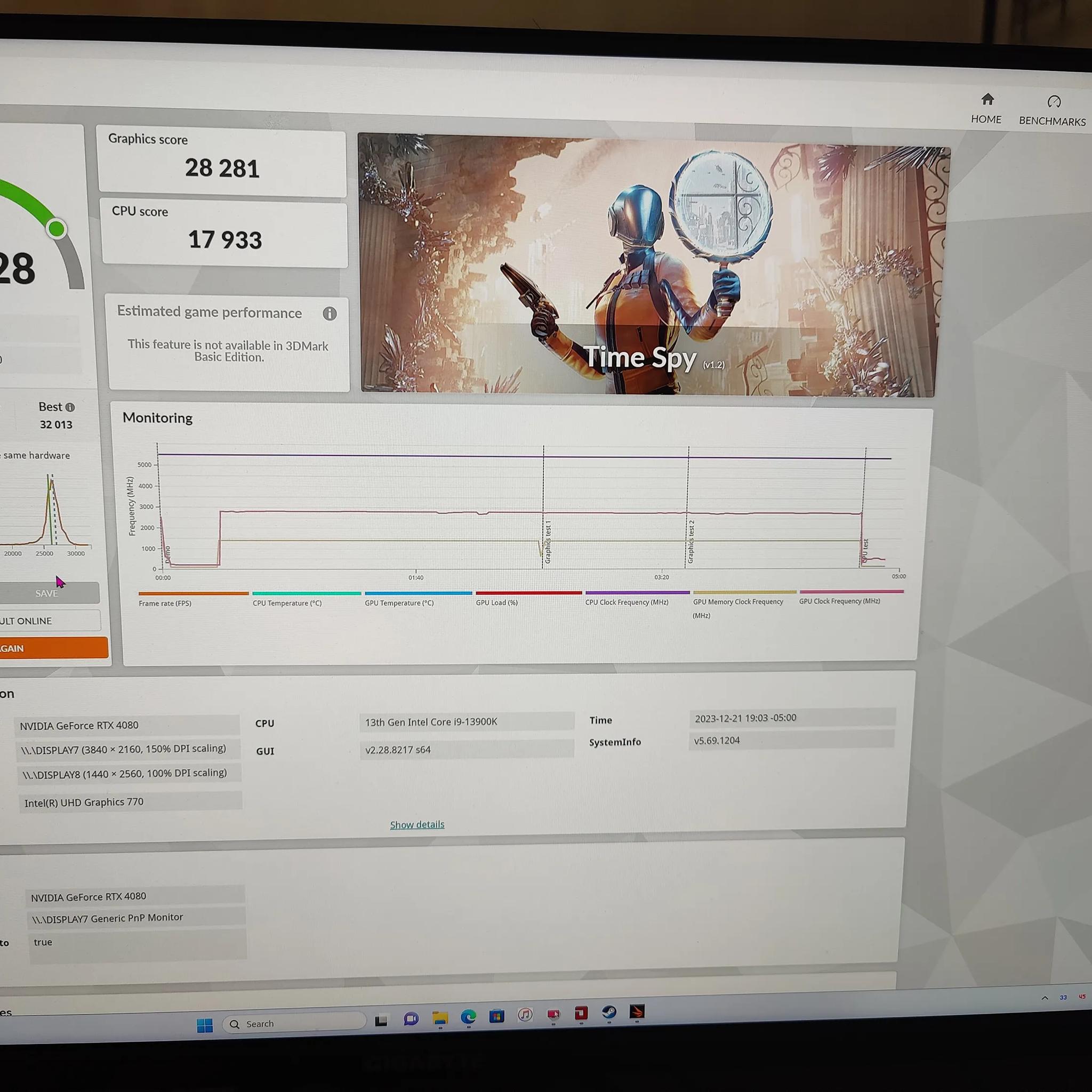The width and height of the screenshot is (1092, 1092).
Task: Toggle the CPU Clock Frequency (MHz) legend item
Action: tap(637, 598)
